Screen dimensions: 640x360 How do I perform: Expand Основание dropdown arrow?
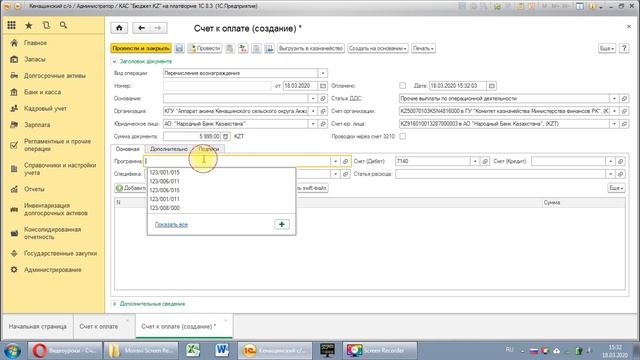[313, 98]
